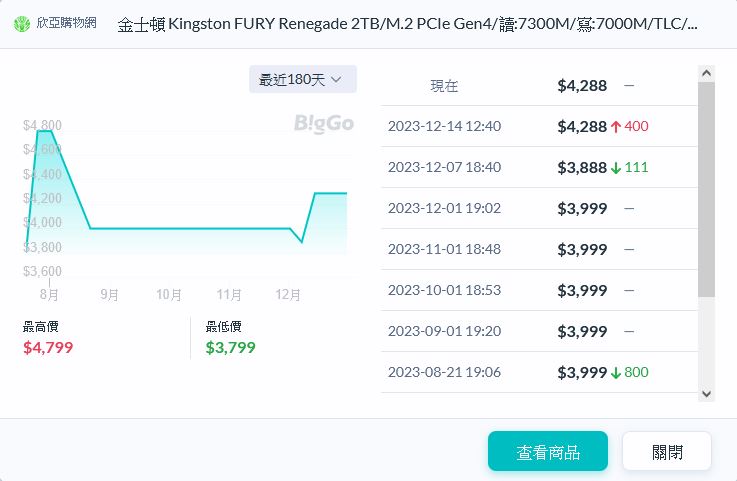Click the 12月 label on the chart axis

pos(288,294)
